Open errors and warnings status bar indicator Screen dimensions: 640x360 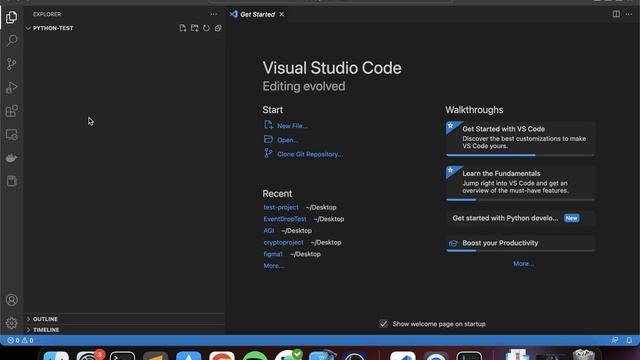(x=20, y=340)
